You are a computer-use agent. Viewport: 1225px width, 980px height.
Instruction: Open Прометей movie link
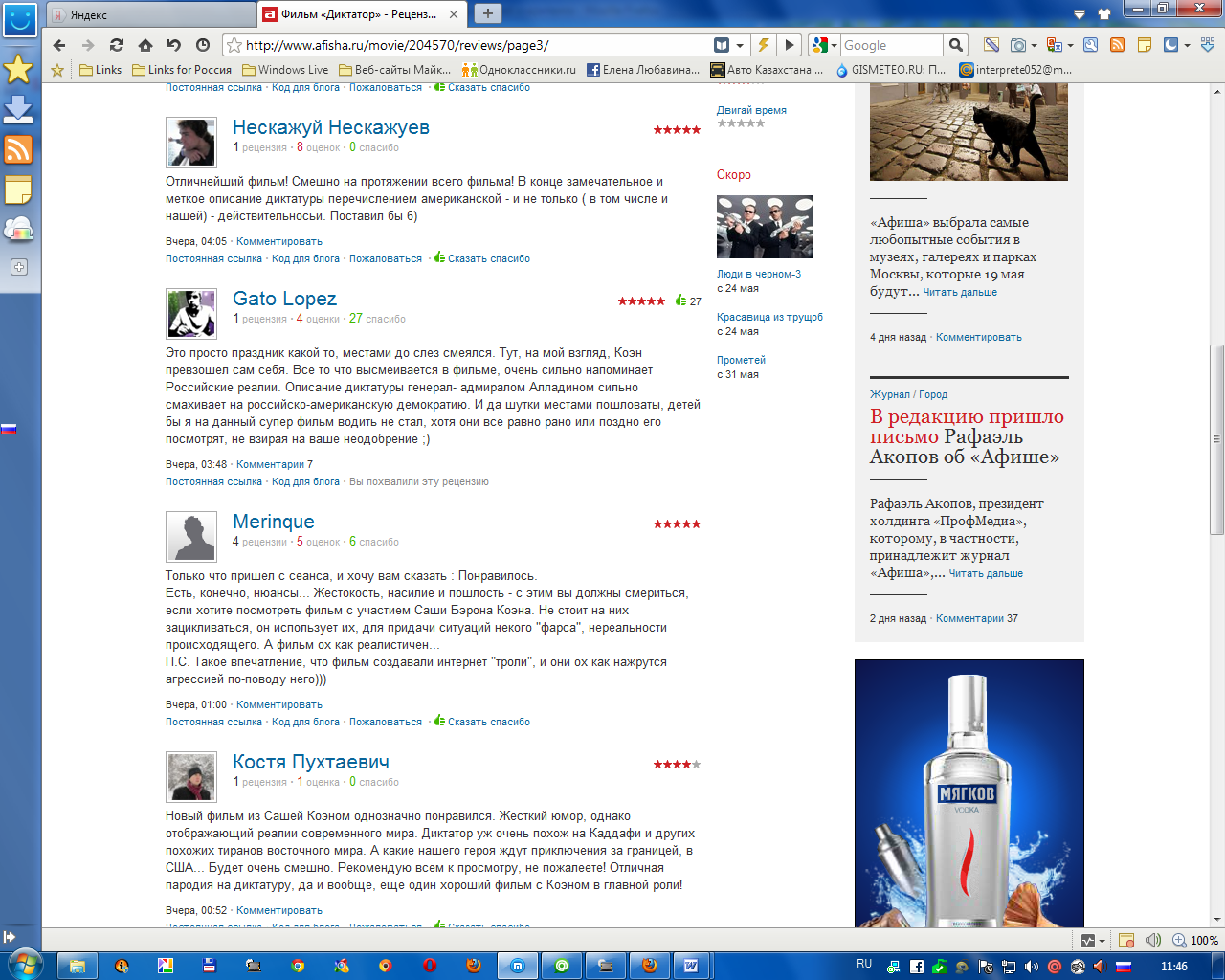click(x=741, y=360)
